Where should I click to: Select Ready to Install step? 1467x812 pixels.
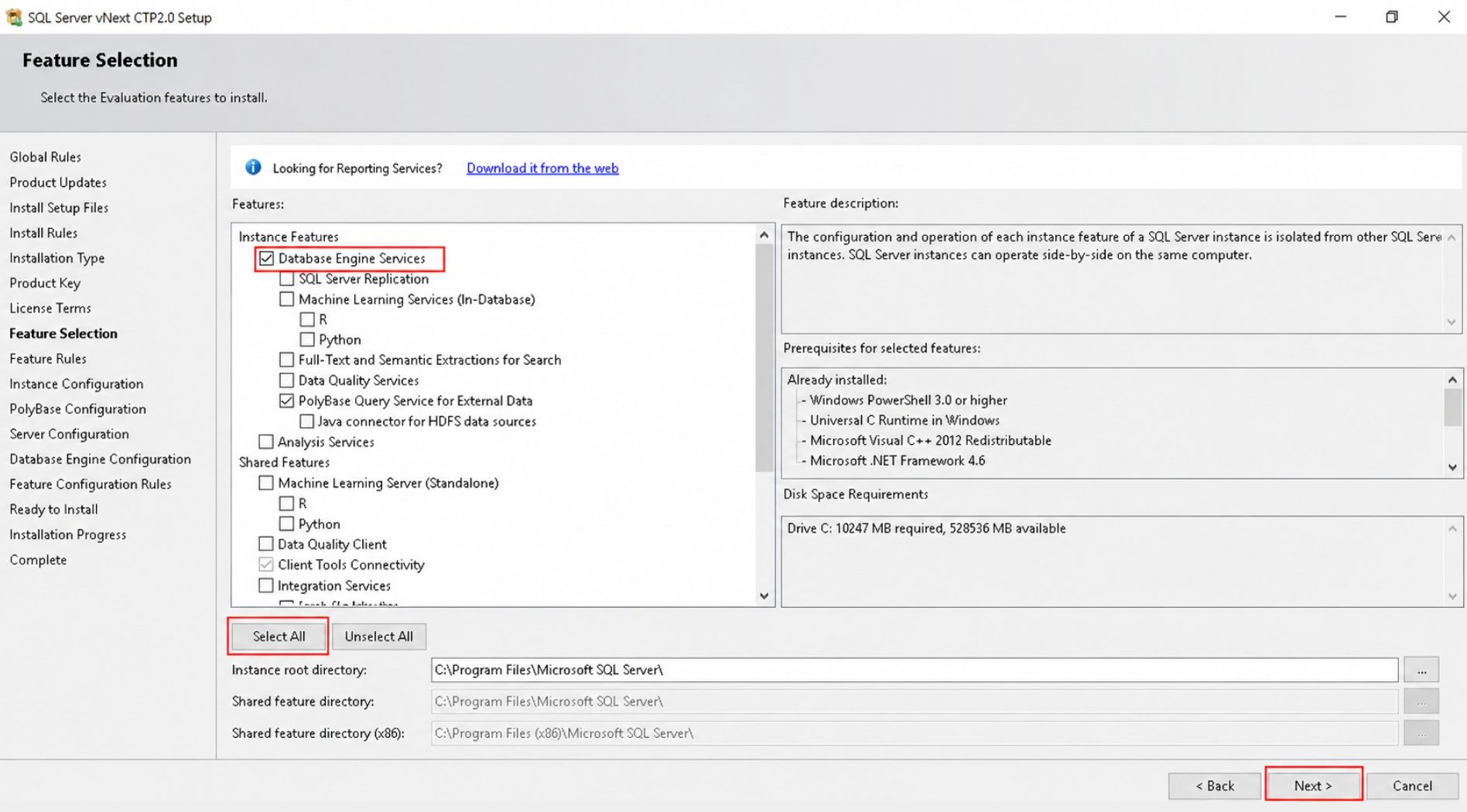tap(53, 510)
